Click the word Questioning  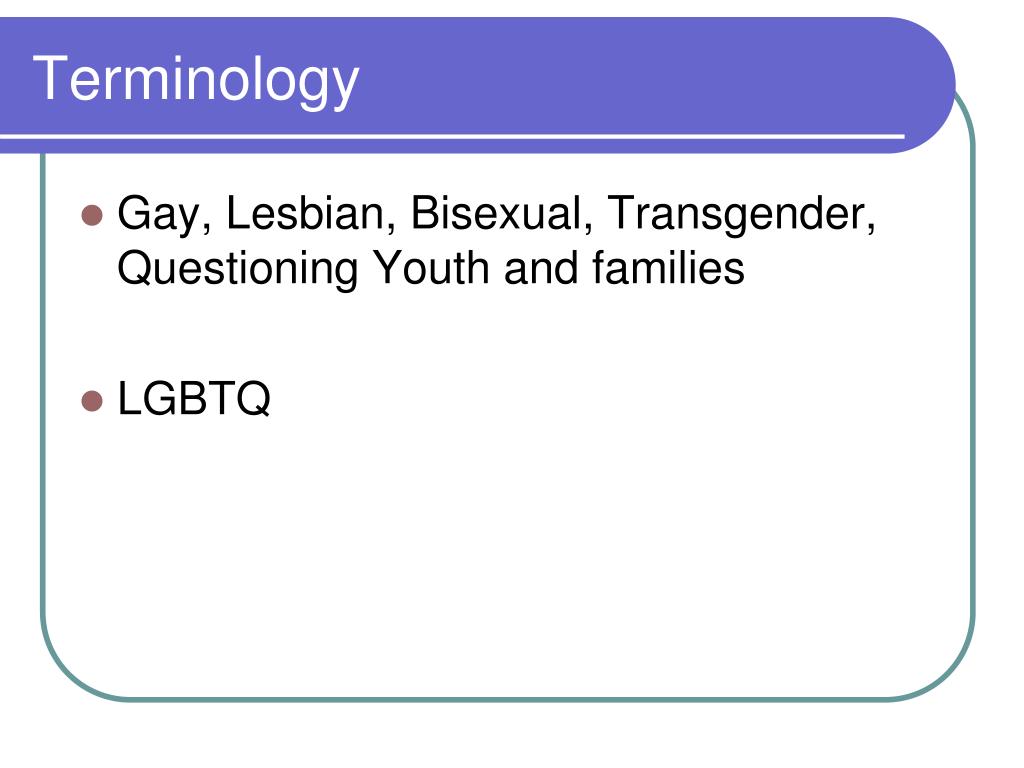(x=238, y=269)
